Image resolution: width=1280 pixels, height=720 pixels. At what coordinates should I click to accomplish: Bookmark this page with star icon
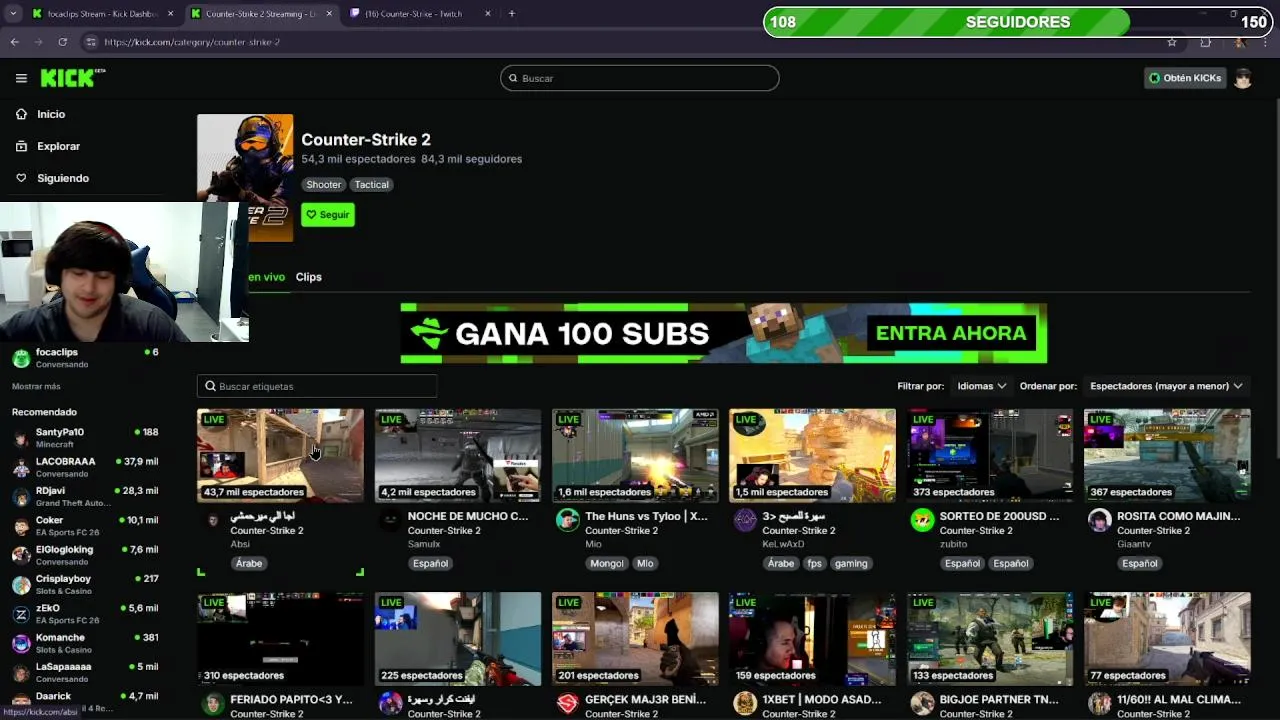coord(1172,42)
